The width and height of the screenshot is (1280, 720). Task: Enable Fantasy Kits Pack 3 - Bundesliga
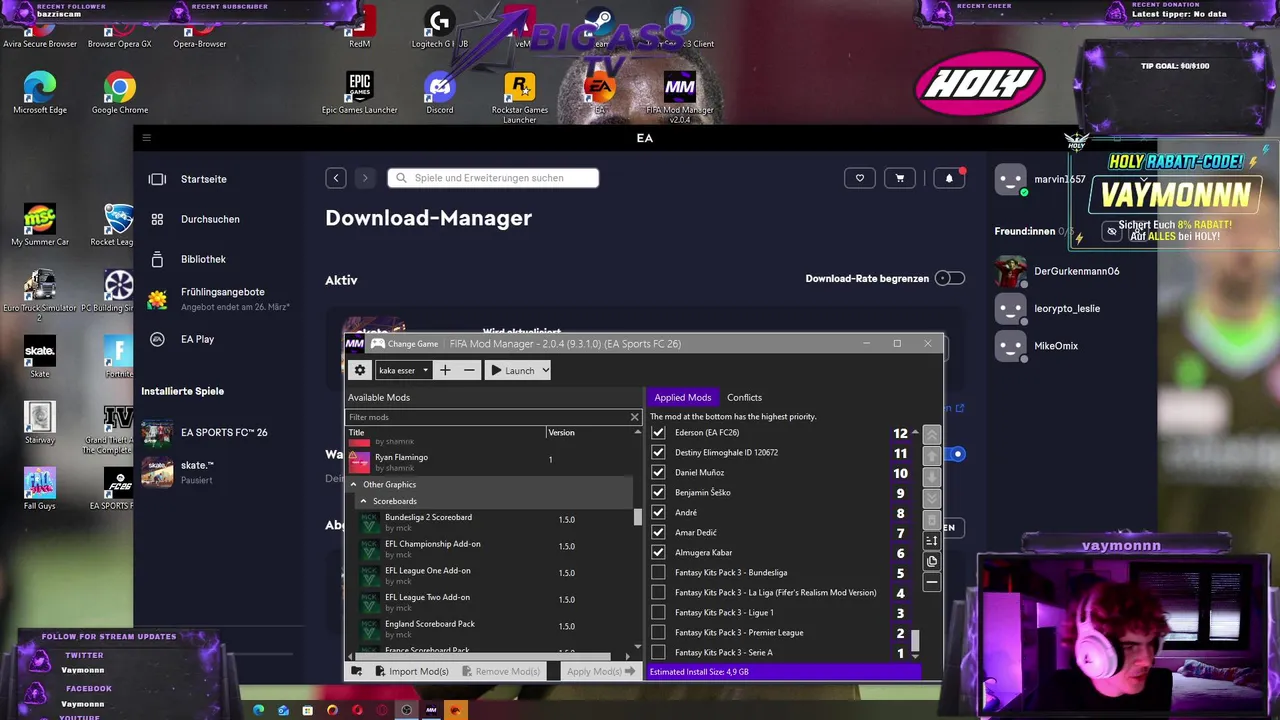tap(658, 573)
